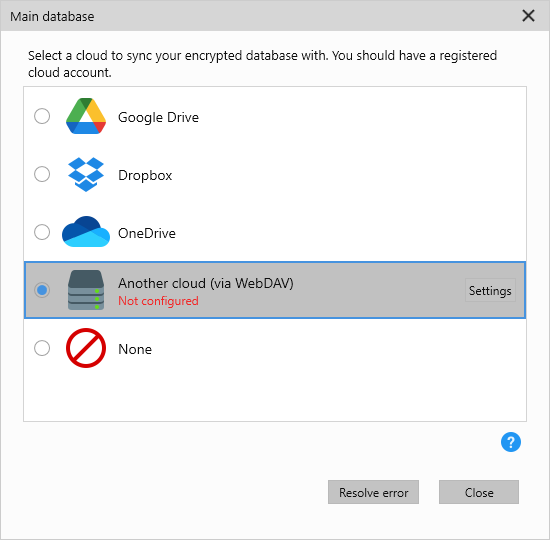Select the Dropbox radio button

[42, 174]
